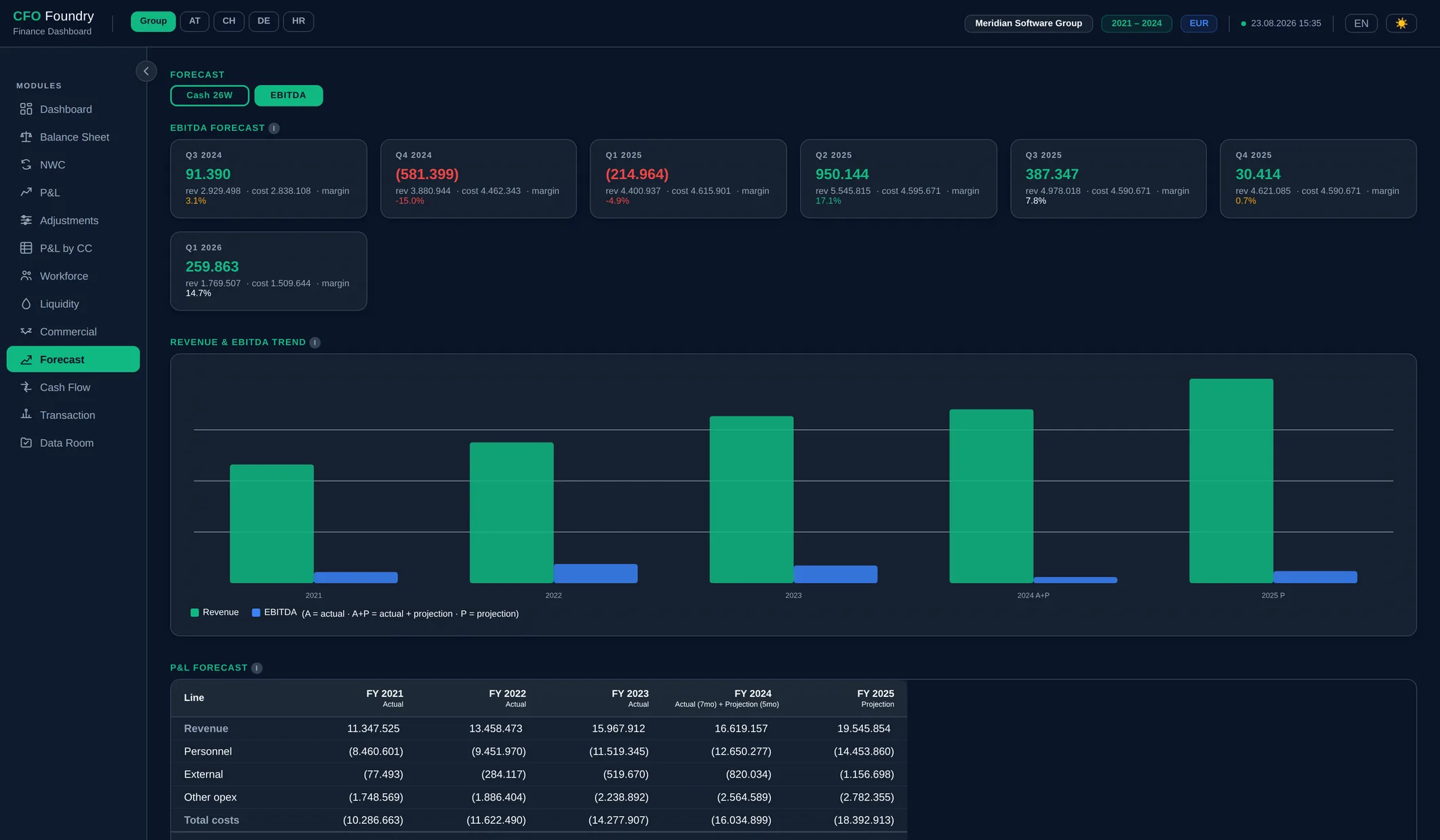The width and height of the screenshot is (1440, 840).
Task: Click Revenue value 19.545.854
Action: click(x=864, y=729)
